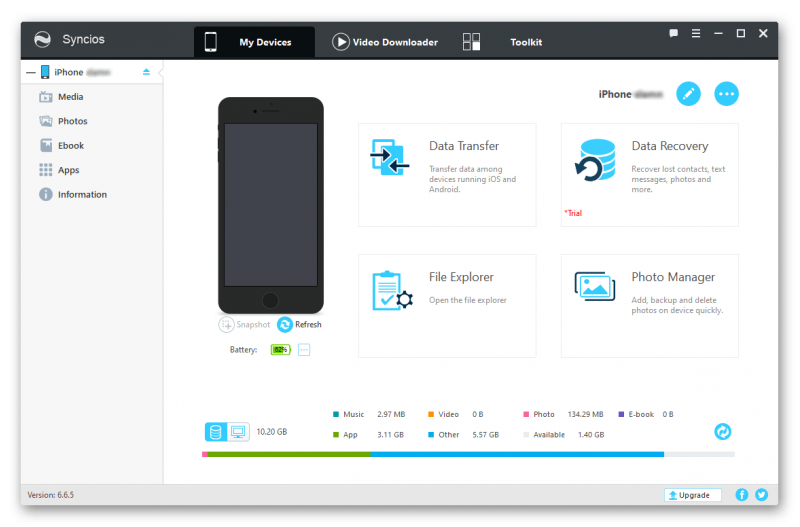Image resolution: width=800 pixels, height=527 pixels.
Task: Switch to My Devices tab
Action: 254,42
